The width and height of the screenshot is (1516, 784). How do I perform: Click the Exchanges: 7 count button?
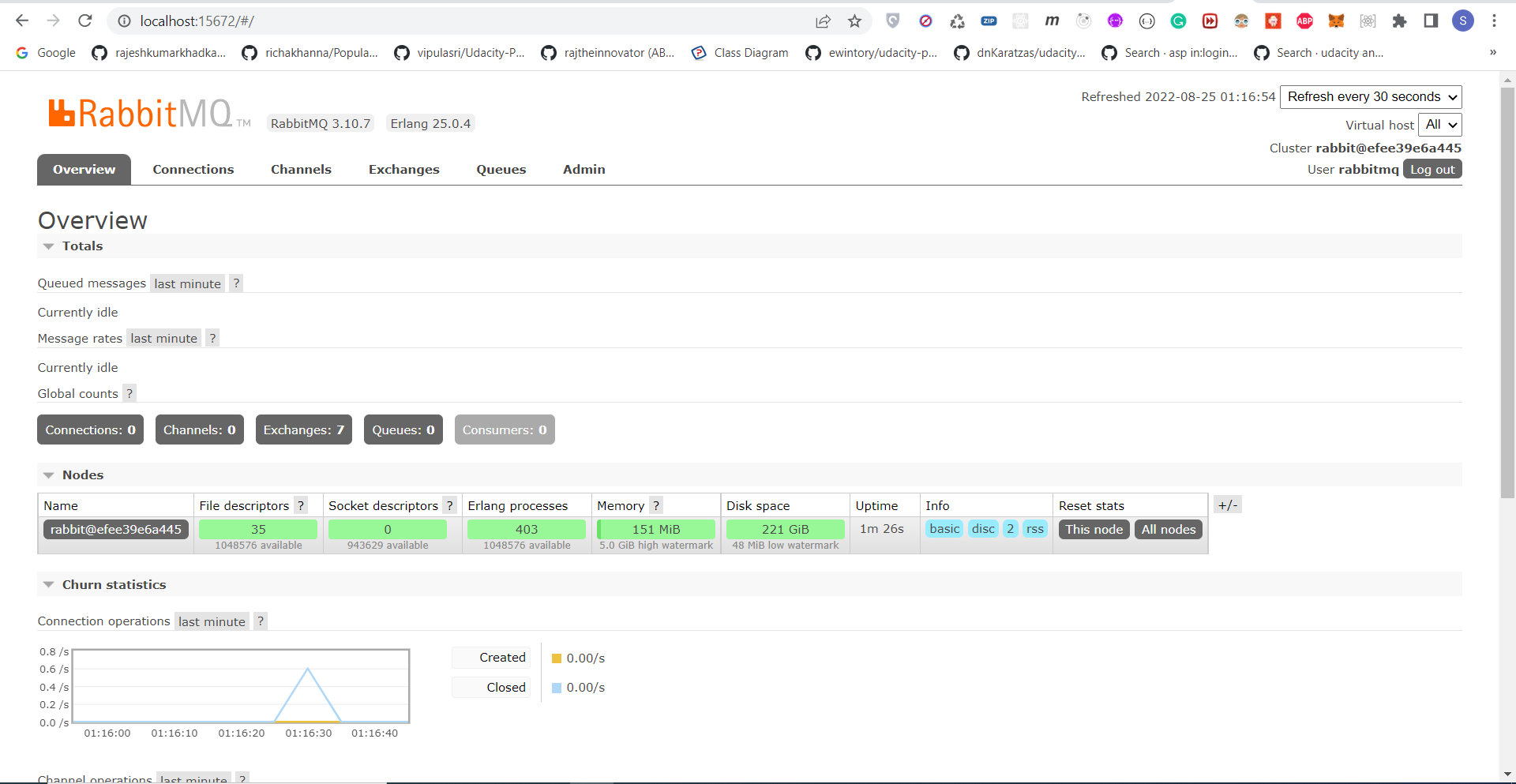pyautogui.click(x=304, y=430)
